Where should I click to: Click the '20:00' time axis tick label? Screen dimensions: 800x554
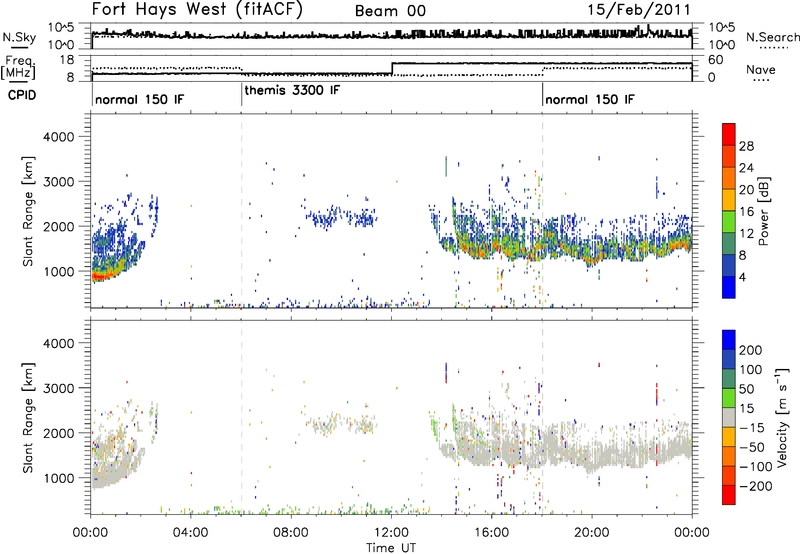coord(591,533)
